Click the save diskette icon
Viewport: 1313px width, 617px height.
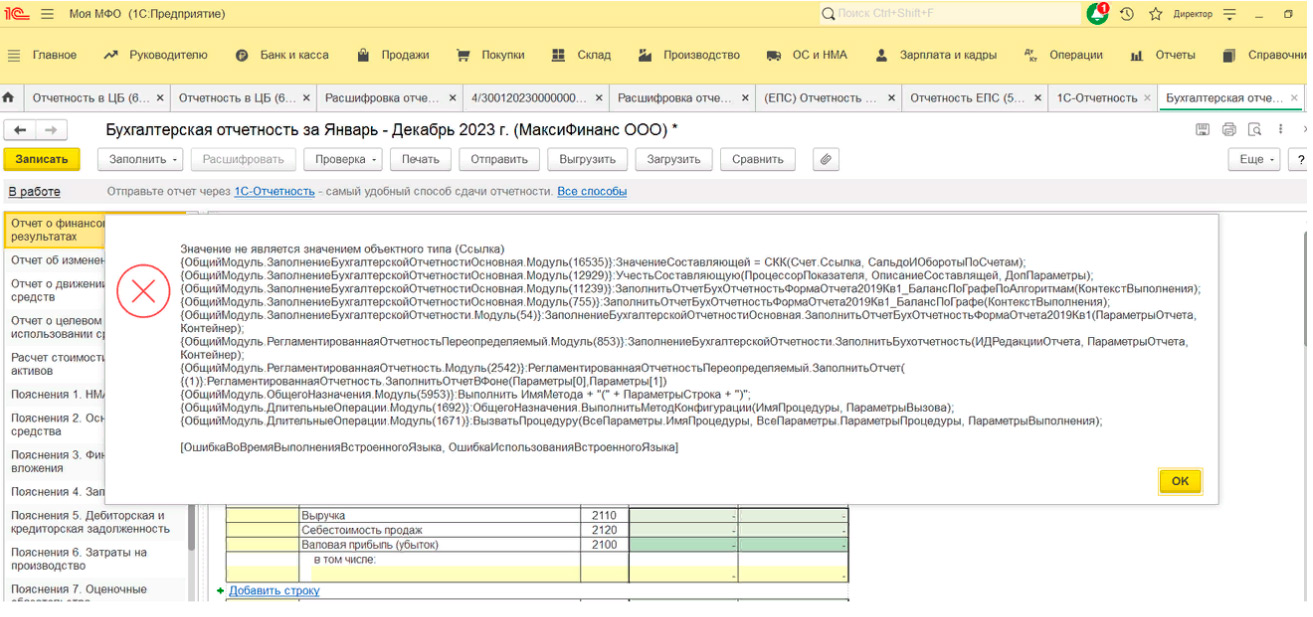coord(1203,130)
